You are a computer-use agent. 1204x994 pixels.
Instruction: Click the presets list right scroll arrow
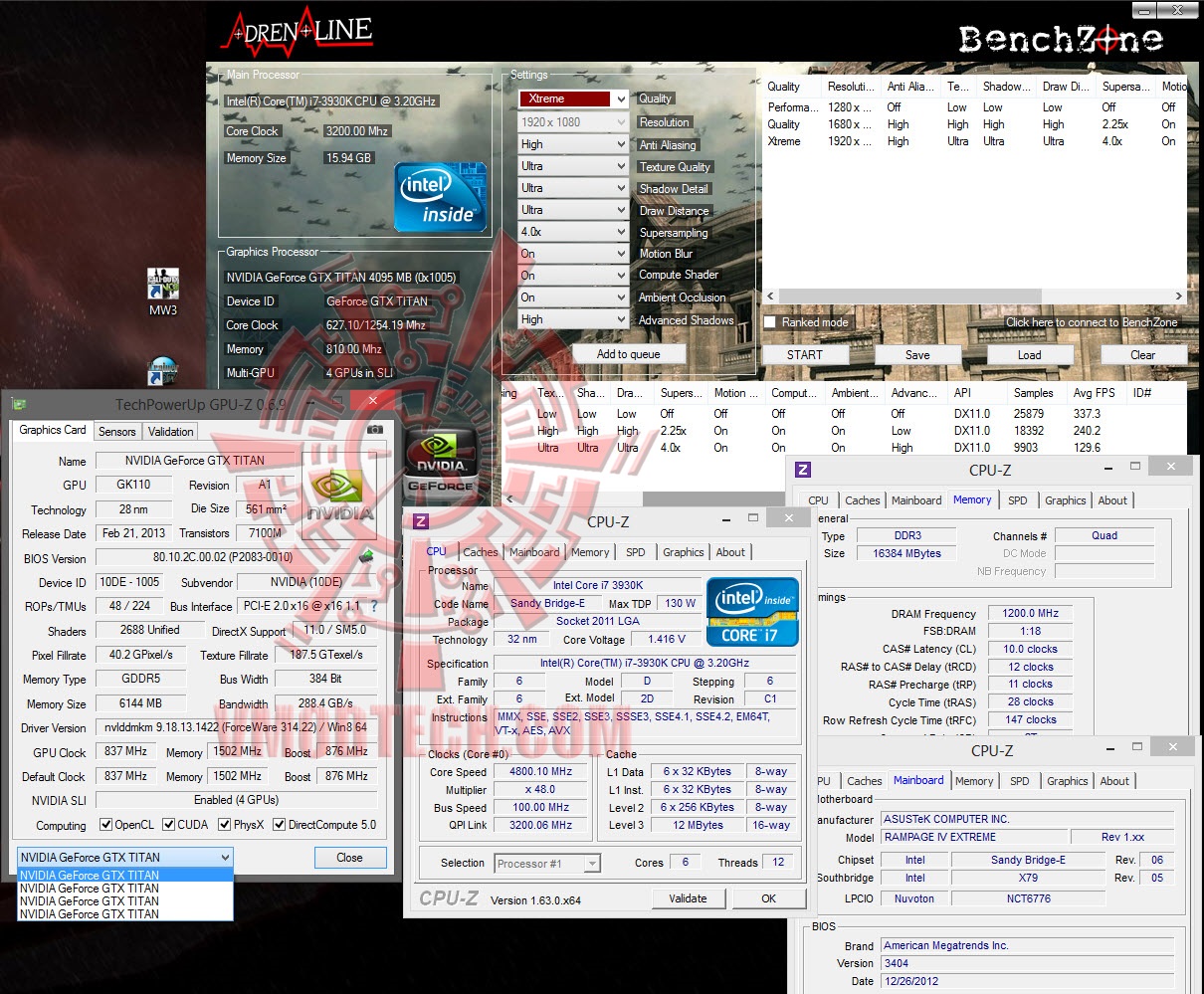pyautogui.click(x=1179, y=296)
